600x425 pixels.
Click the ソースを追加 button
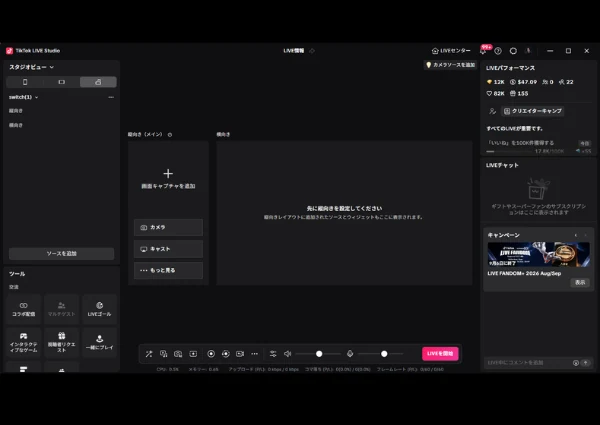point(61,253)
